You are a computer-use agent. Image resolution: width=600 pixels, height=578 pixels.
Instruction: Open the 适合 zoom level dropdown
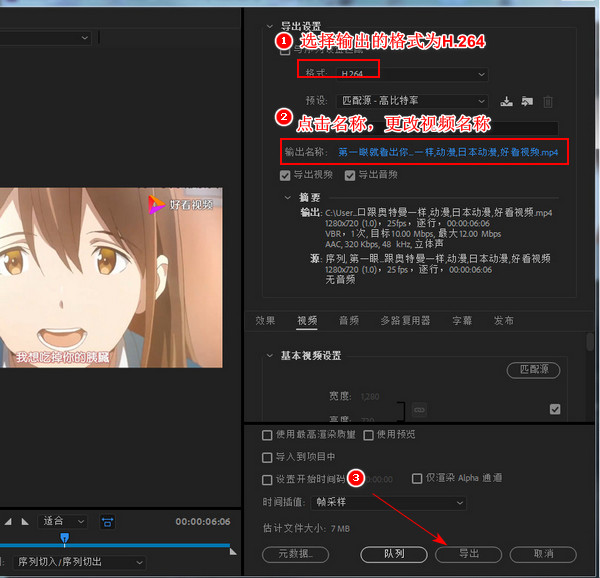(62, 521)
